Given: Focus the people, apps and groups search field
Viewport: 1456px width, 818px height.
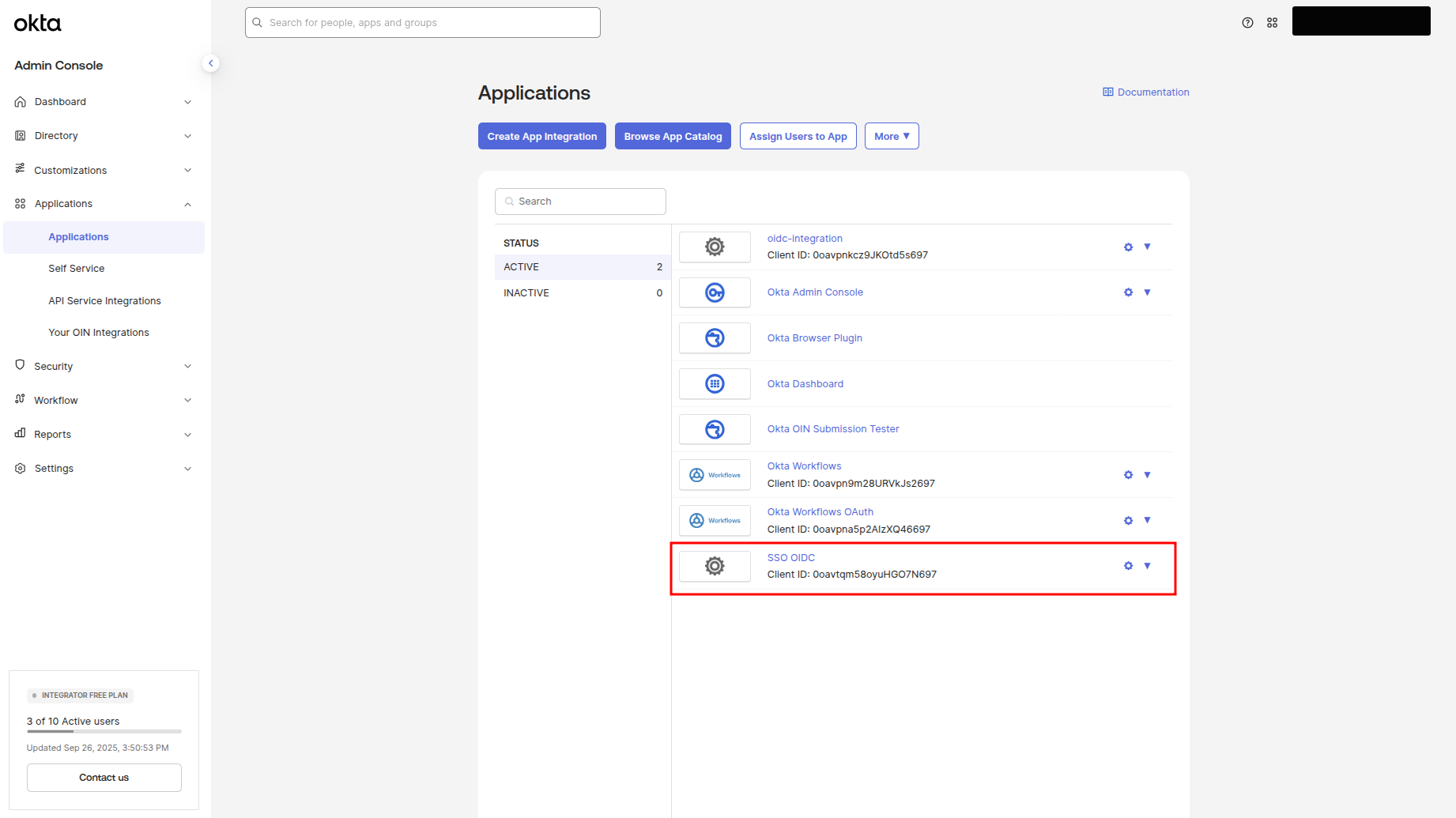Looking at the screenshot, I should pos(423,23).
